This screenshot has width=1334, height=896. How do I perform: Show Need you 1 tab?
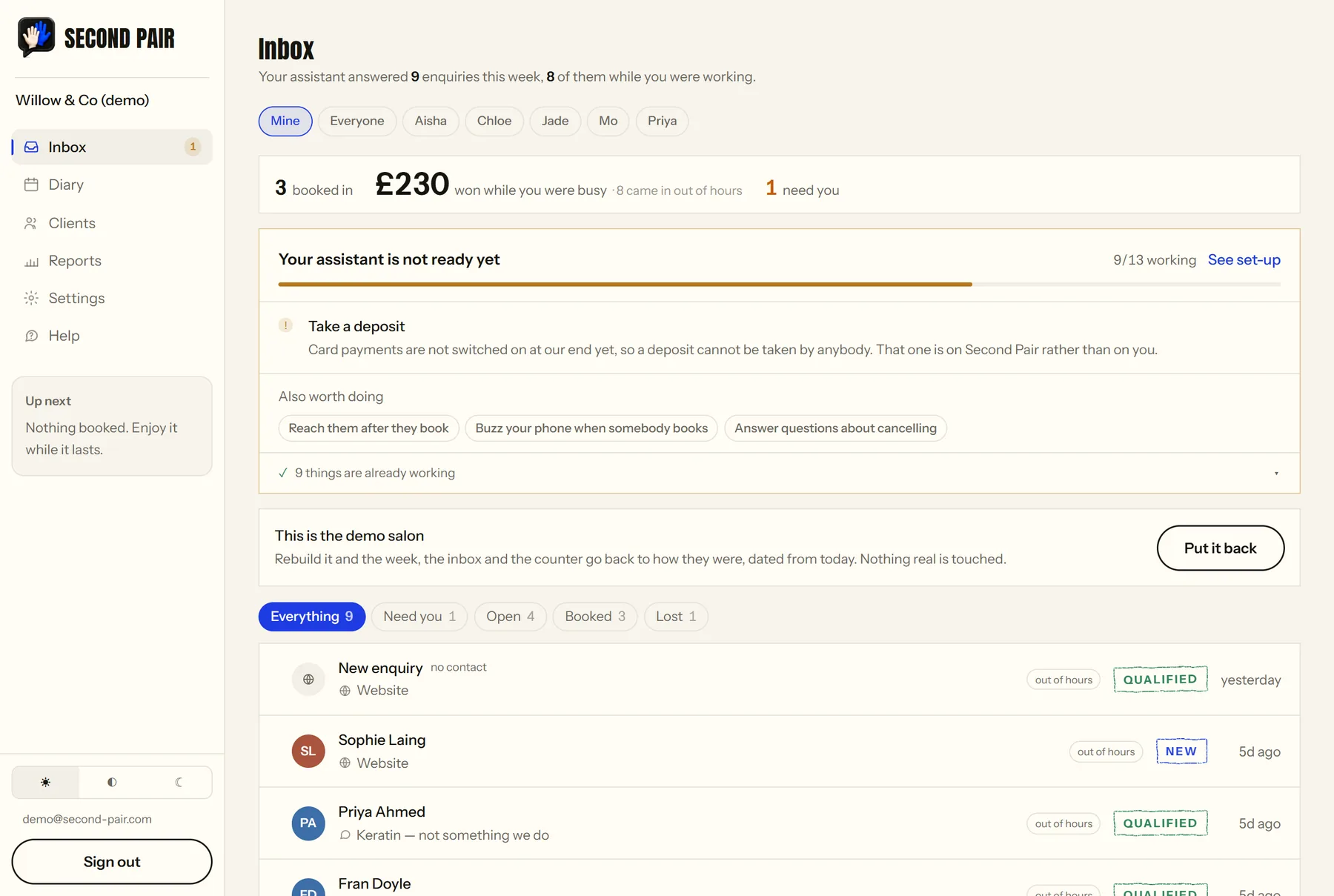click(x=419, y=617)
